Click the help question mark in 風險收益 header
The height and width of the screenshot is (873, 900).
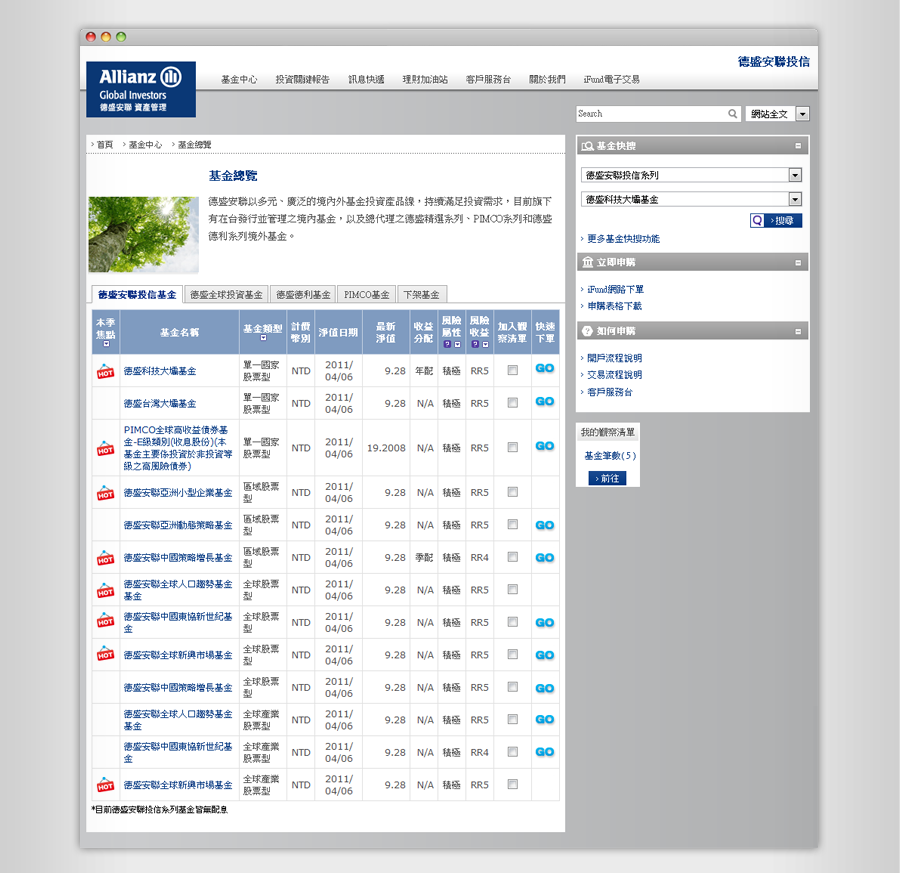[475, 344]
